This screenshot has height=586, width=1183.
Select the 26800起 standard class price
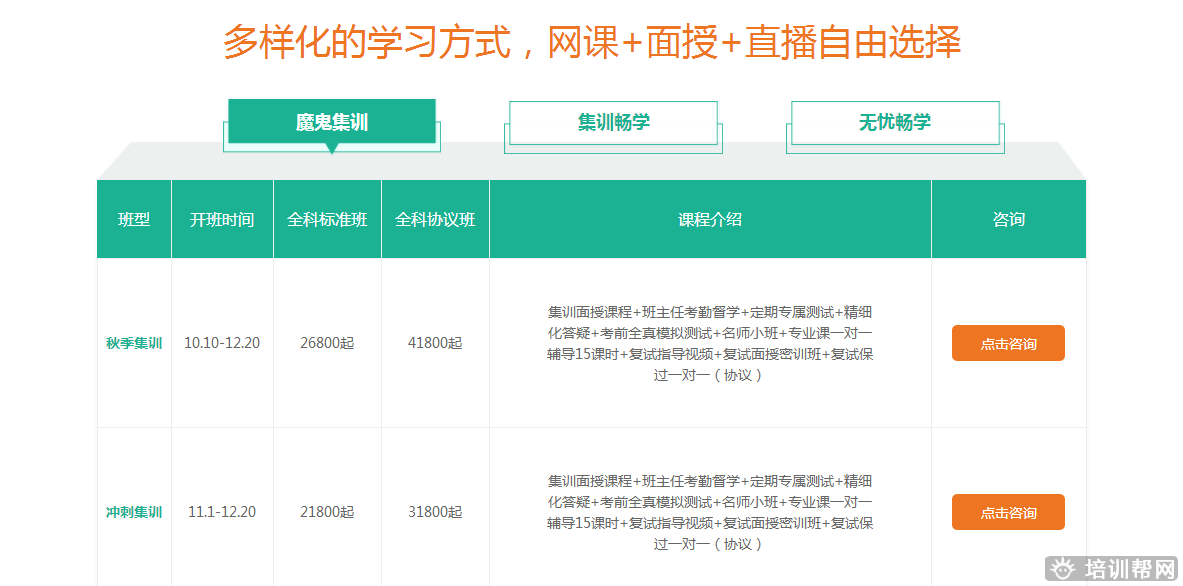click(x=327, y=343)
